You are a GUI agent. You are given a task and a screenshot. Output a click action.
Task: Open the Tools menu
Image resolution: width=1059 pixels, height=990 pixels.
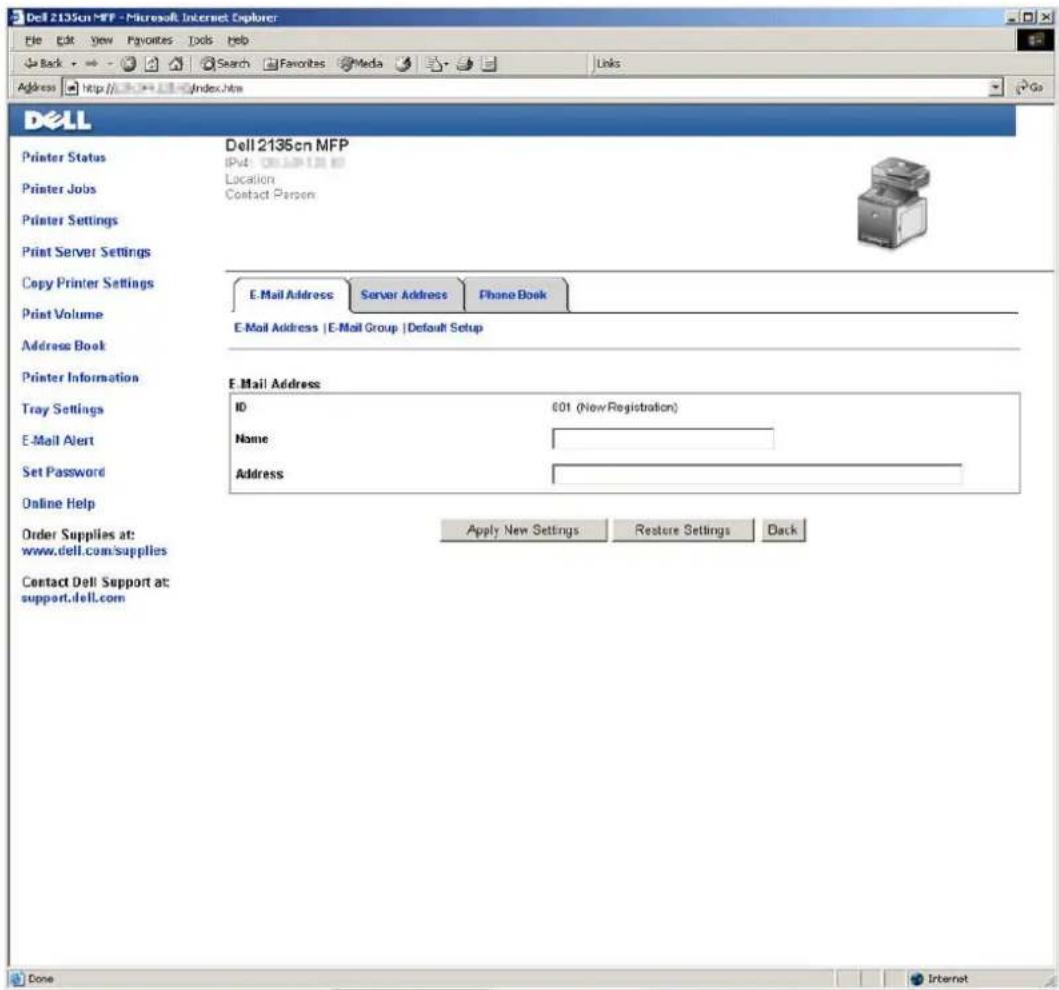[201, 41]
